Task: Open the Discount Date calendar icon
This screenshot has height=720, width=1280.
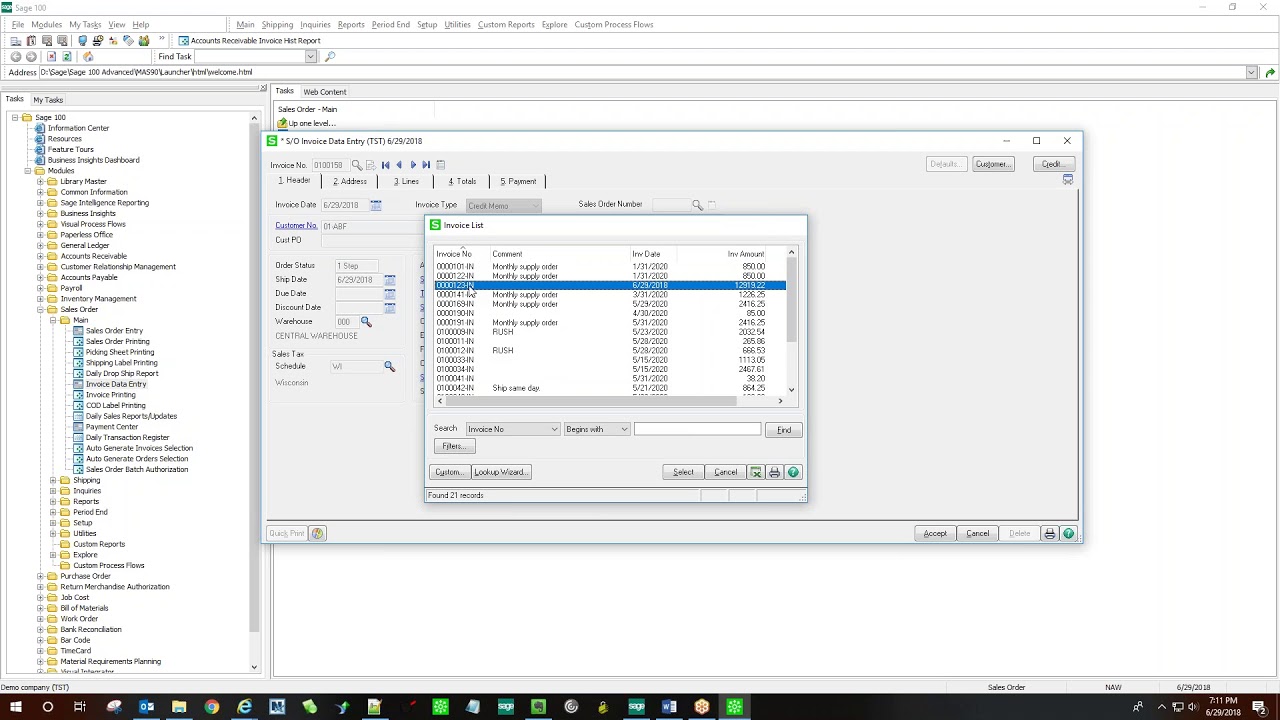Action: click(x=390, y=308)
